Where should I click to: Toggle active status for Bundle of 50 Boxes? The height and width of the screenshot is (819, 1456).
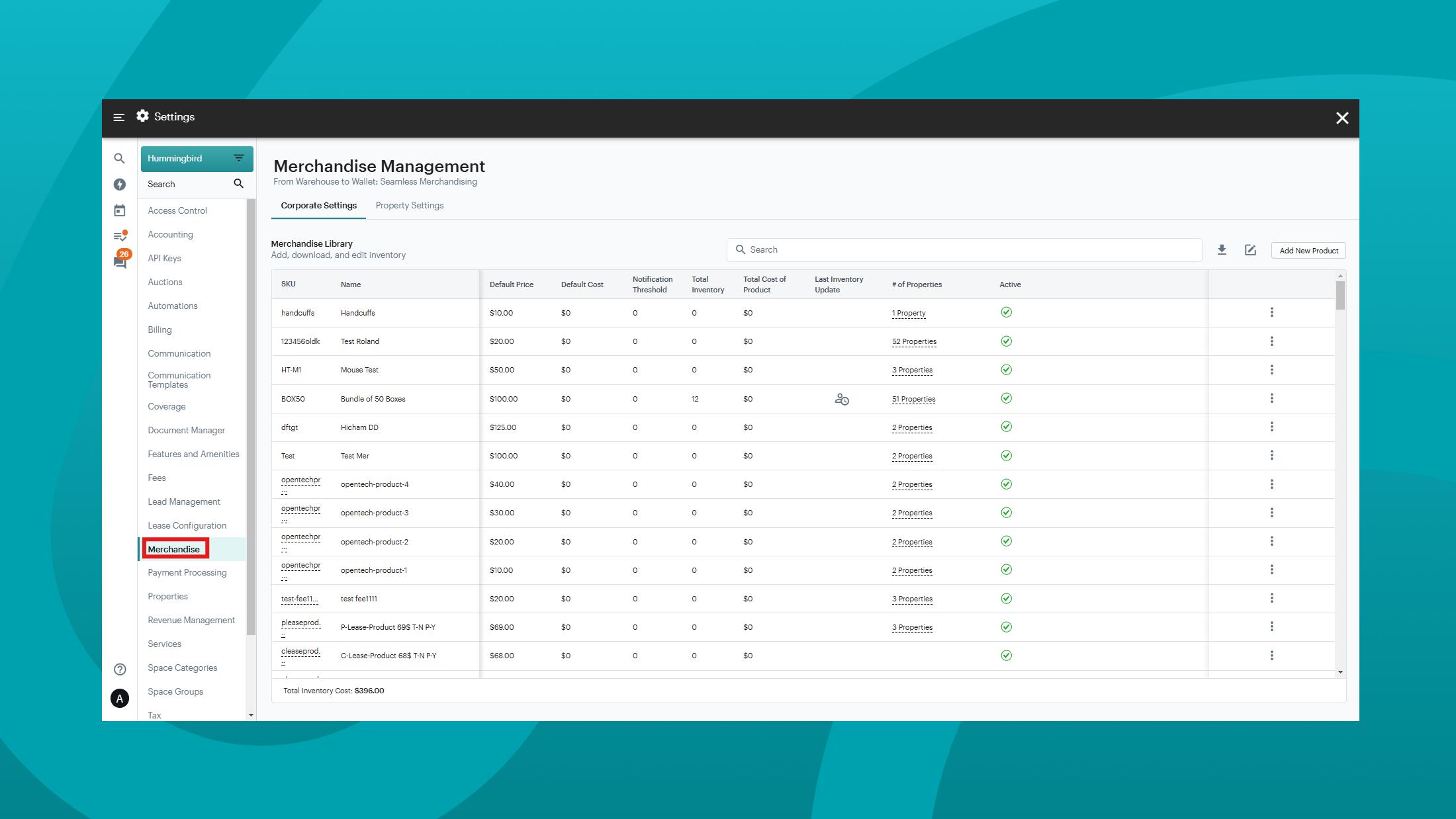click(1006, 398)
